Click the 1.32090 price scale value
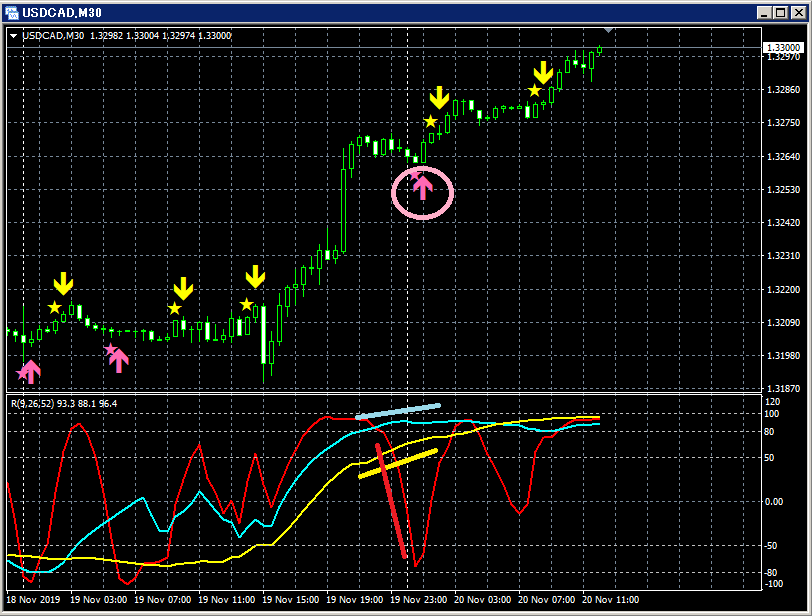This screenshot has height=616, width=812. tap(783, 322)
